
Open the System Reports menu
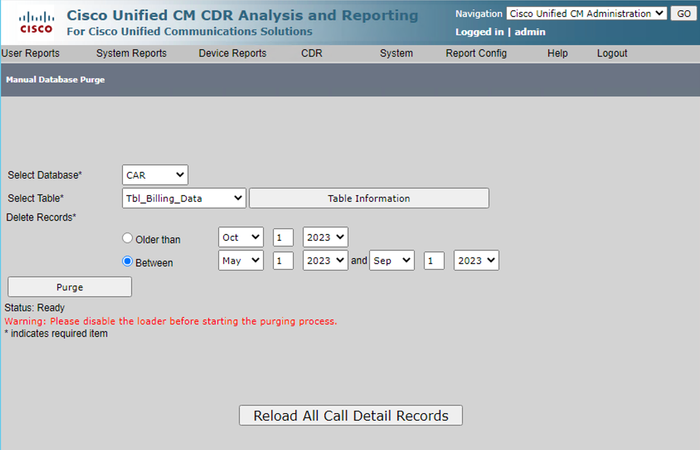[131, 54]
